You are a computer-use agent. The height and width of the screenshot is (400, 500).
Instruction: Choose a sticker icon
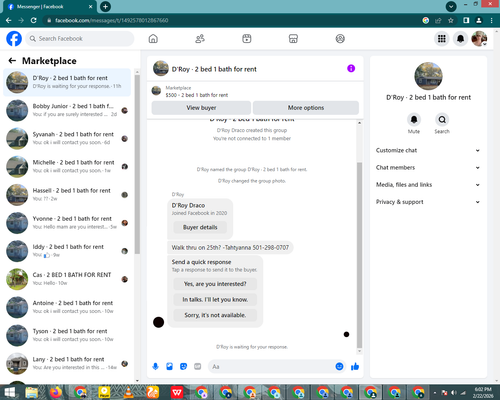coord(183,367)
